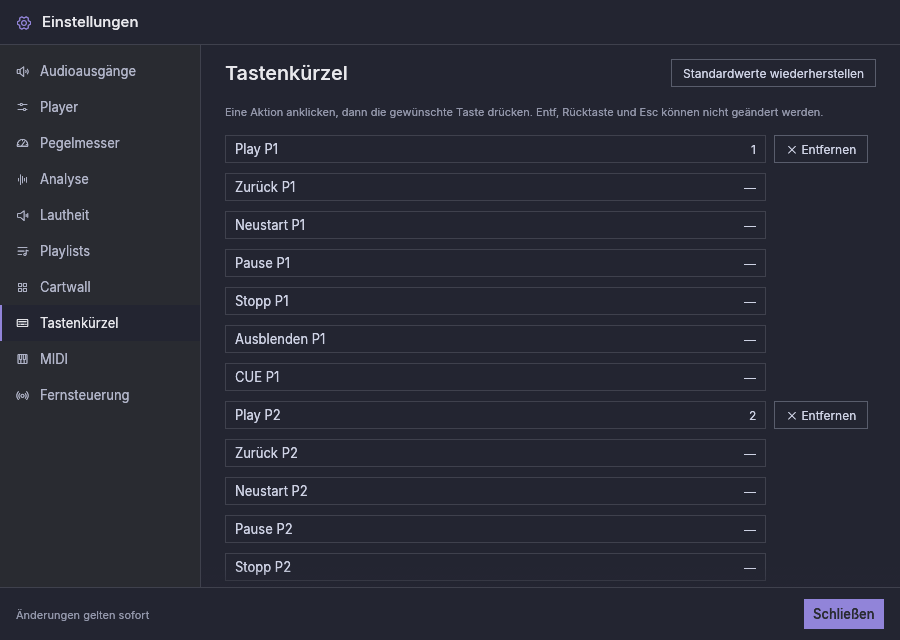Click the Audioausgänge speaker icon
Image resolution: width=900 pixels, height=640 pixels.
(22, 71)
